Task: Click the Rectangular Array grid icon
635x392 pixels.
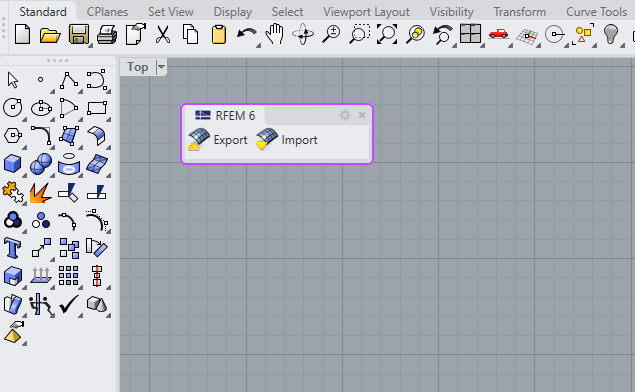Action: 69,276
